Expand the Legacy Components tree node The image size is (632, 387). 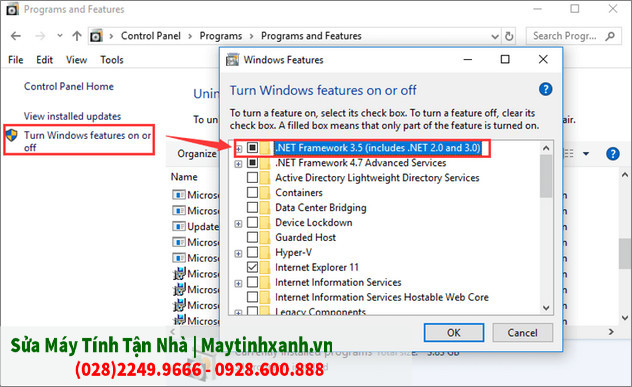click(x=239, y=312)
